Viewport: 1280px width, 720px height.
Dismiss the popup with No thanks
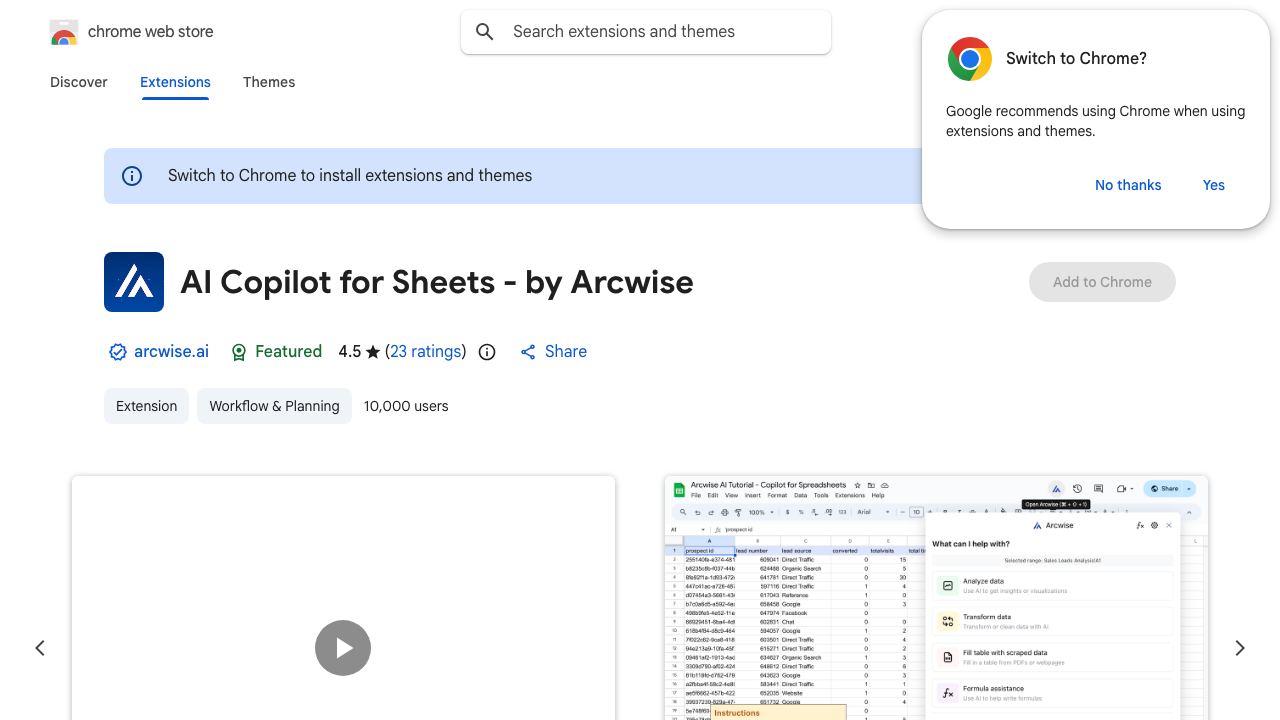pyautogui.click(x=1128, y=185)
